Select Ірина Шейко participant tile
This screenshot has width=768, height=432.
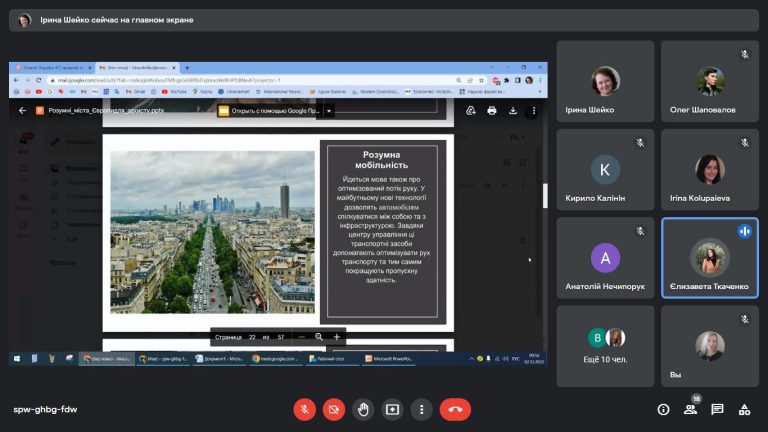(x=605, y=81)
